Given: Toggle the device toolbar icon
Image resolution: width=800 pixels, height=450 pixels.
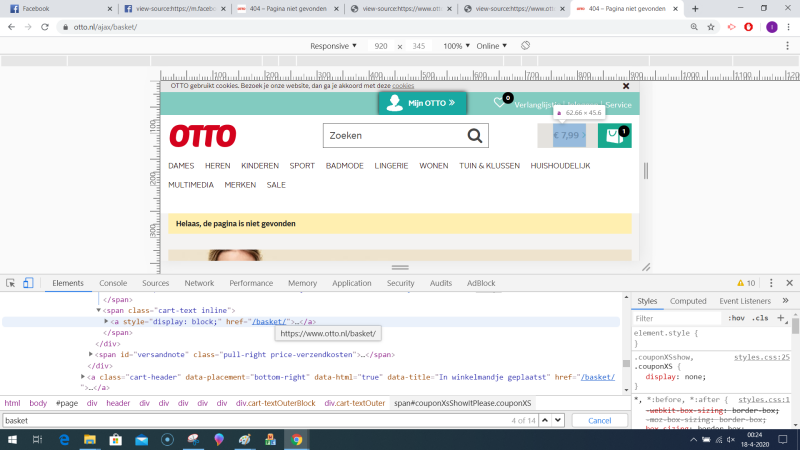Looking at the screenshot, I should tap(28, 283).
